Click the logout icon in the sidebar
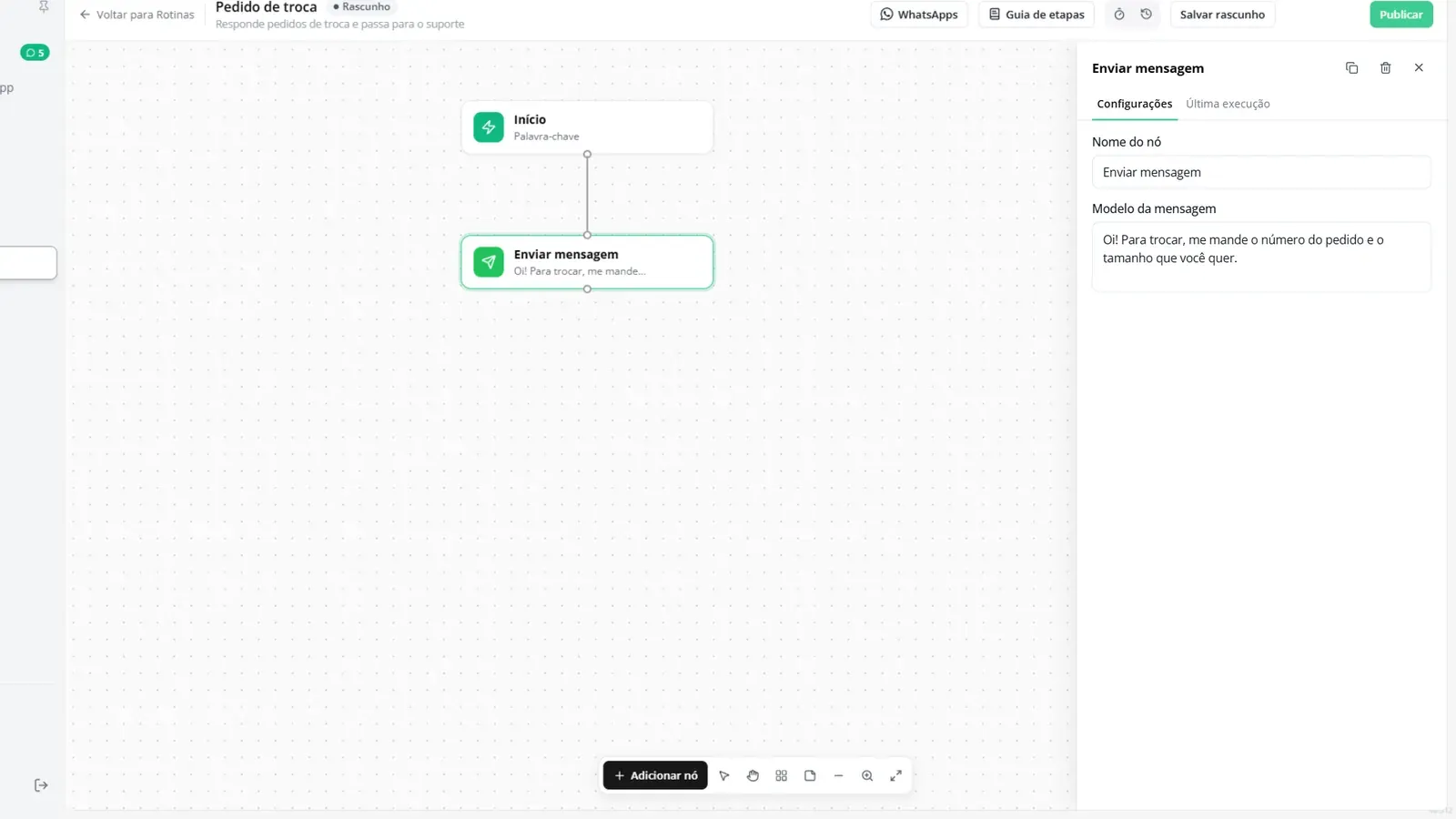 (x=41, y=785)
